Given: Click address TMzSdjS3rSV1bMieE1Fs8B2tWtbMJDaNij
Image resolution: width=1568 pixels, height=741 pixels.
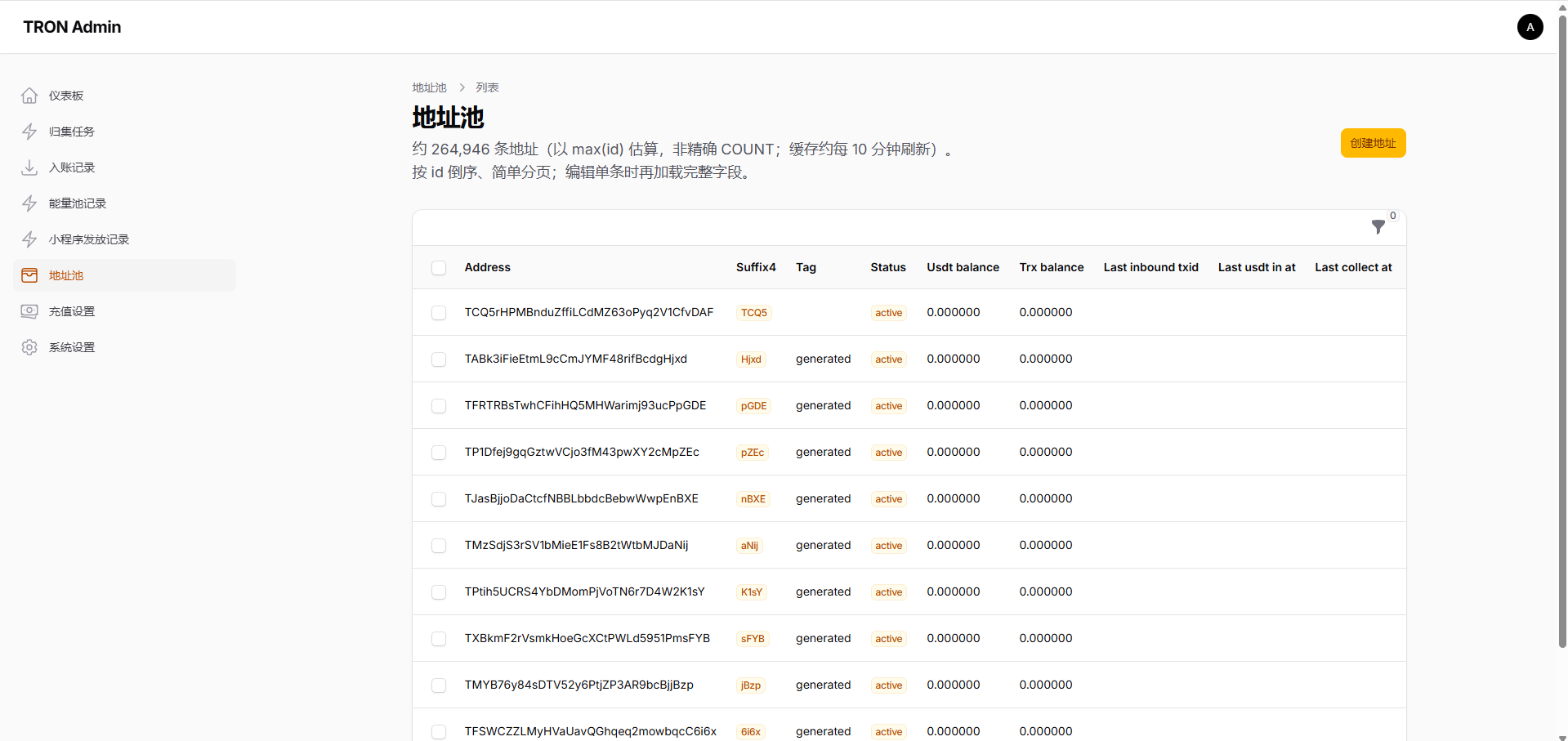Looking at the screenshot, I should 577,545.
